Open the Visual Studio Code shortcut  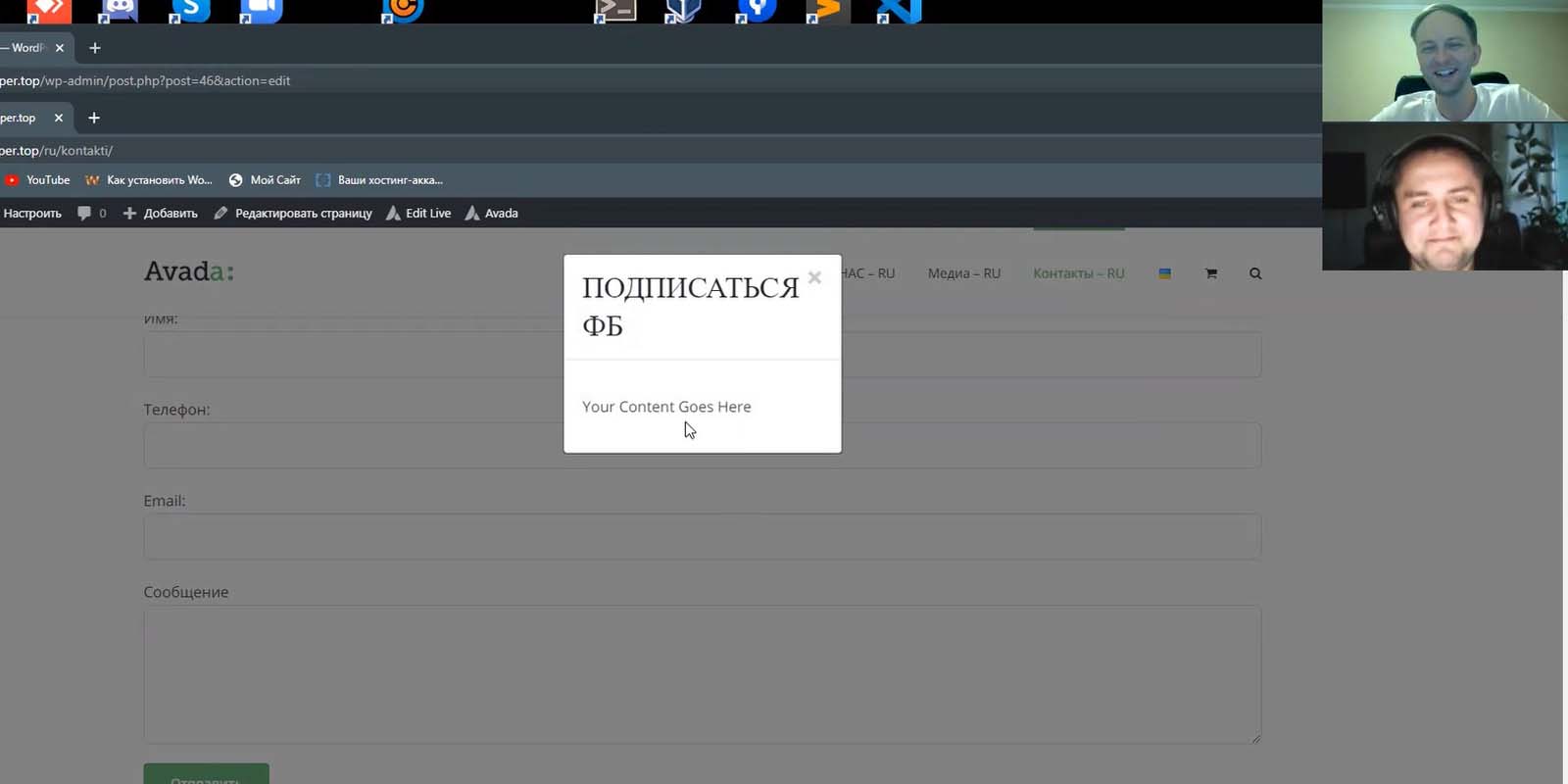coord(899,11)
